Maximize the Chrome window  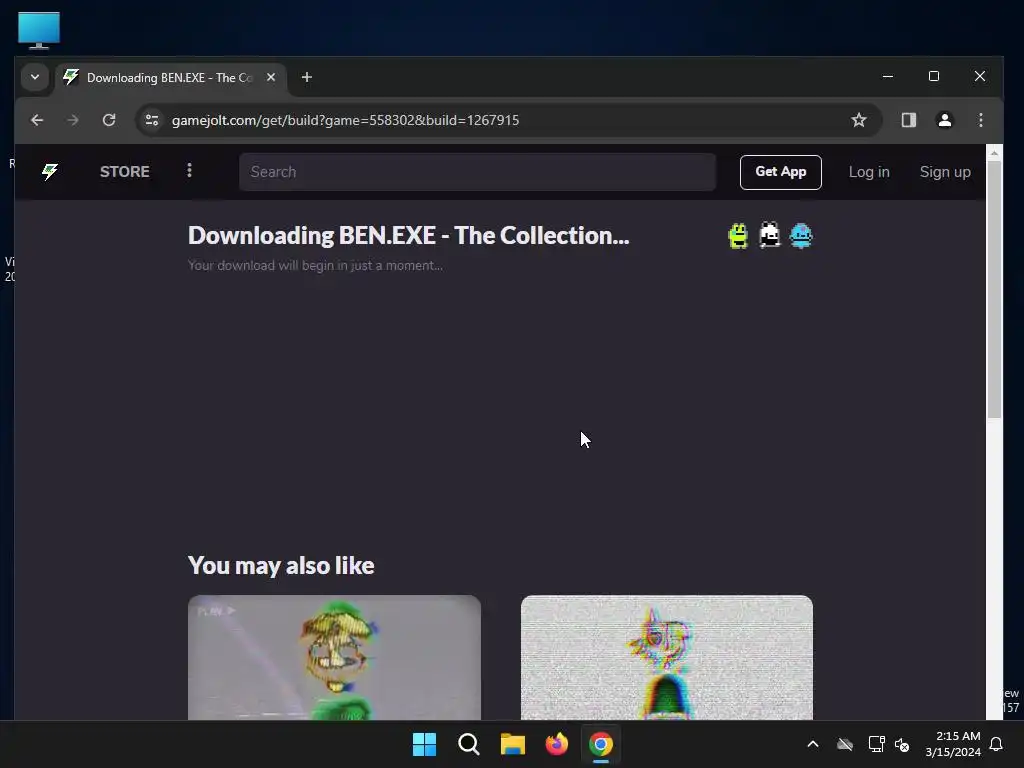[x=934, y=76]
